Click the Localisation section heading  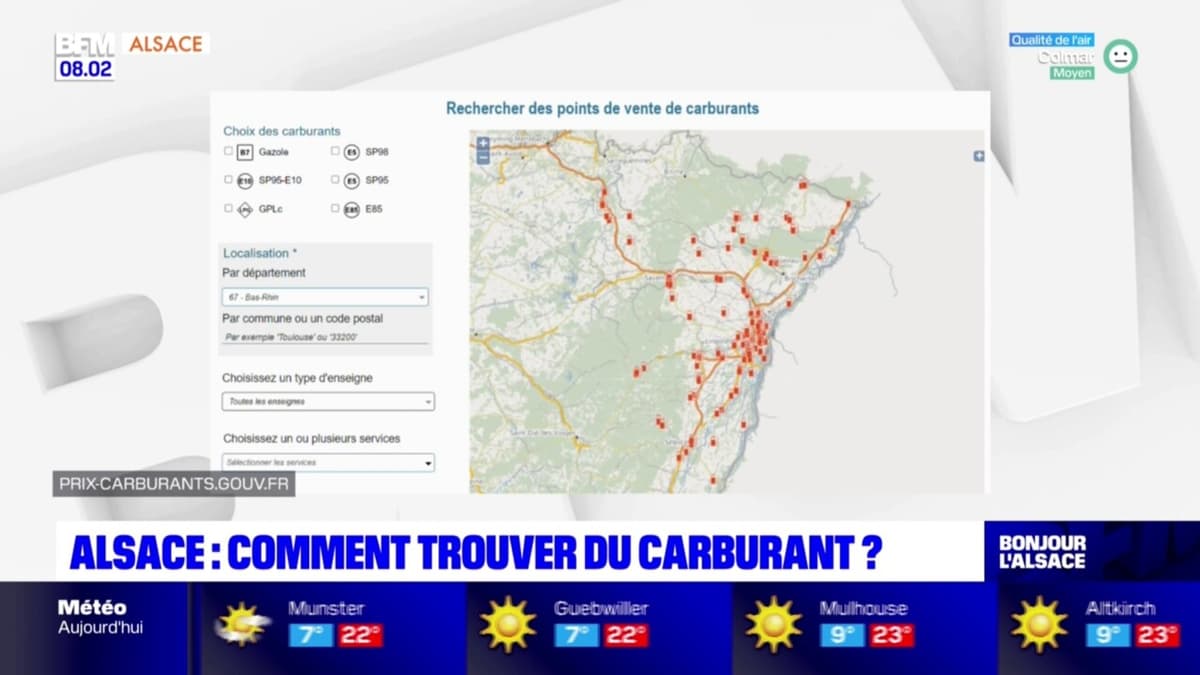click(x=260, y=254)
